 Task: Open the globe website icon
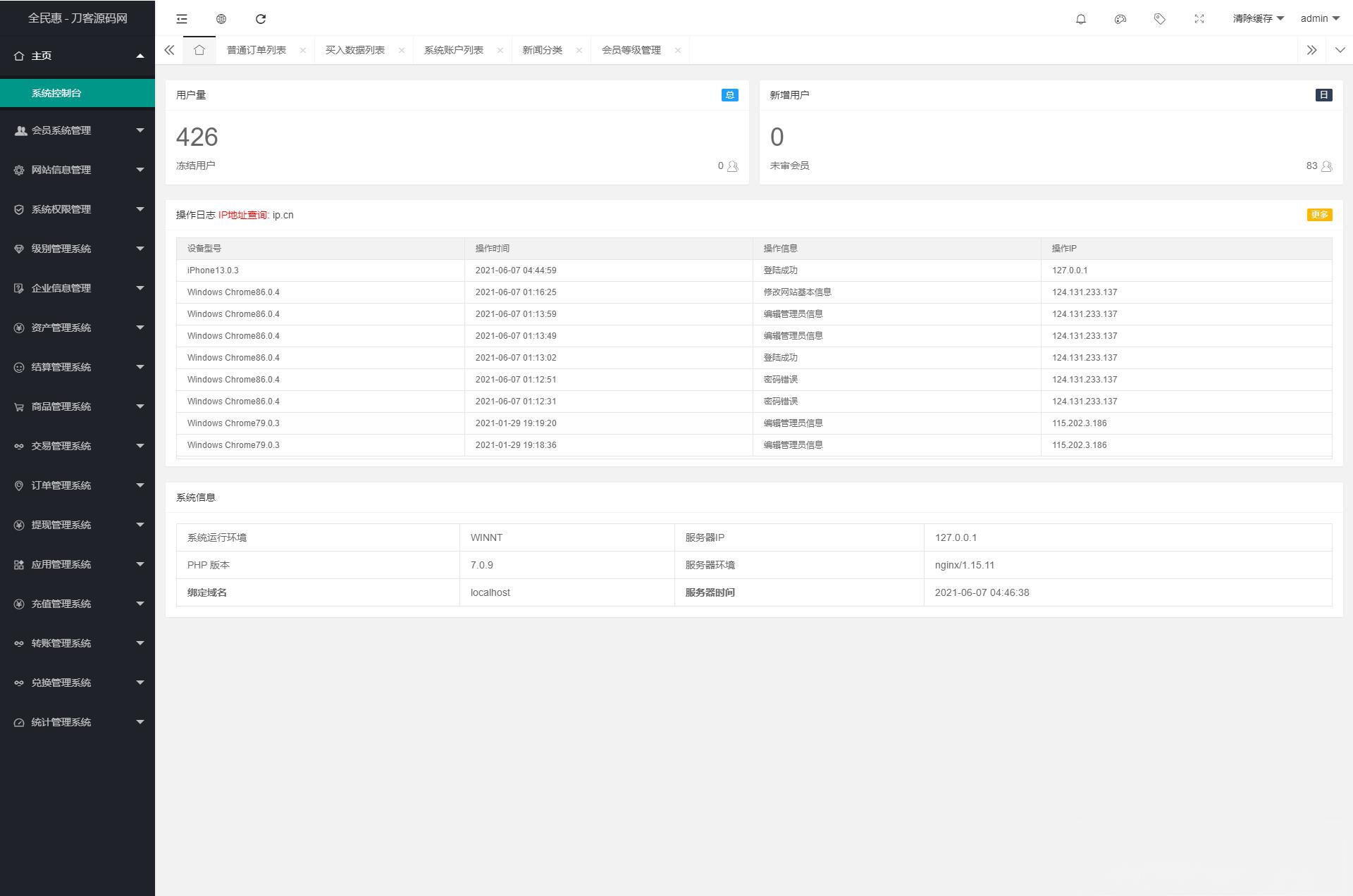[x=221, y=19]
